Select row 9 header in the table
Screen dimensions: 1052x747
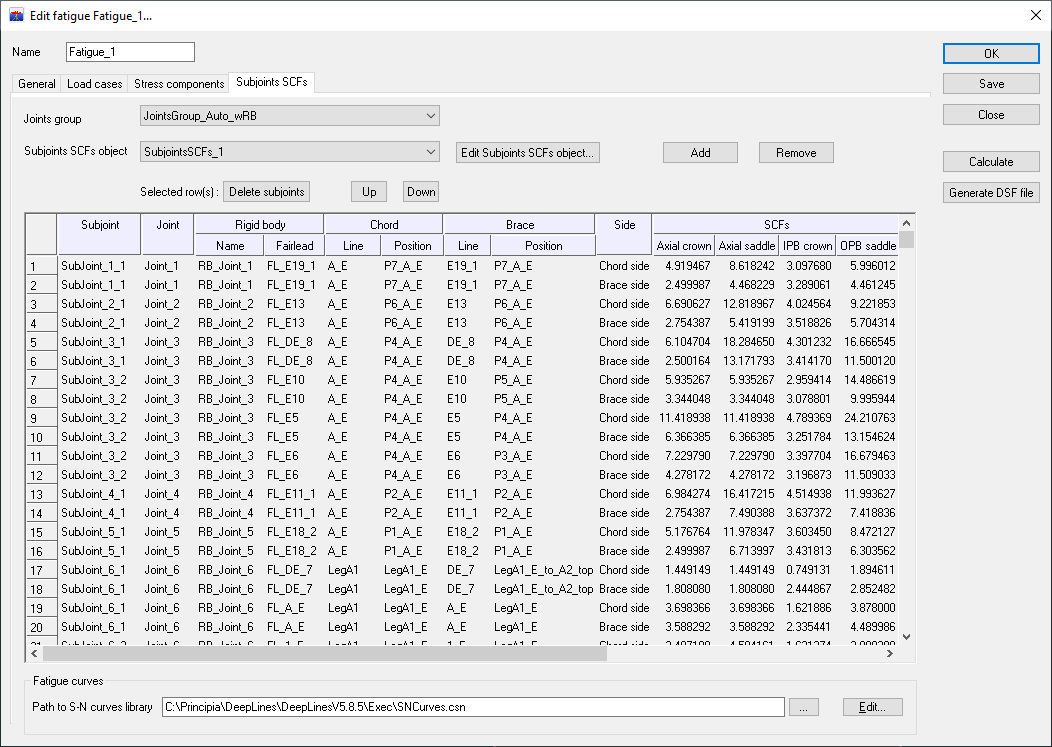(x=40, y=418)
